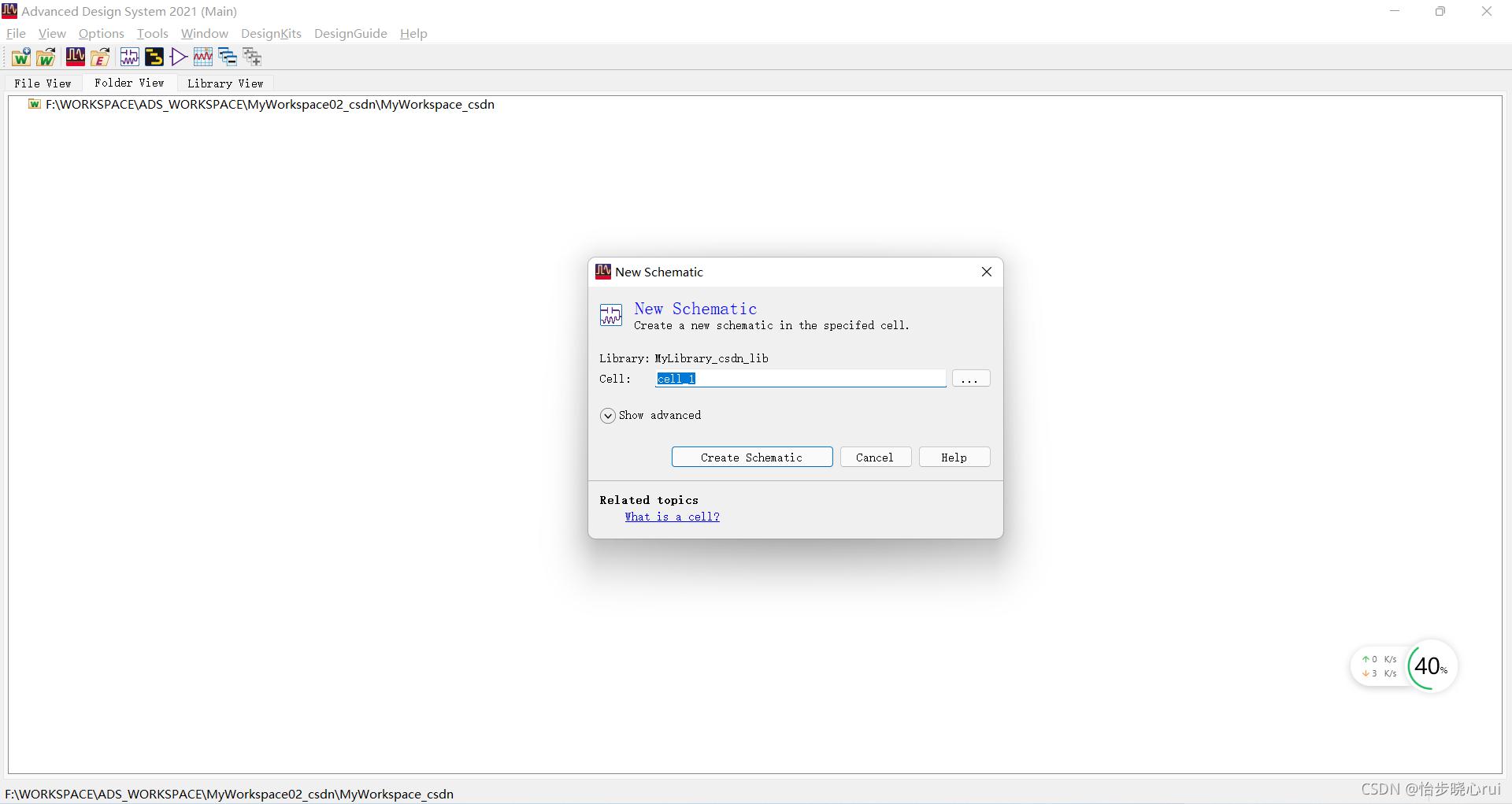The height and width of the screenshot is (804, 1512).
Task: Open the Tools menu
Action: [153, 33]
